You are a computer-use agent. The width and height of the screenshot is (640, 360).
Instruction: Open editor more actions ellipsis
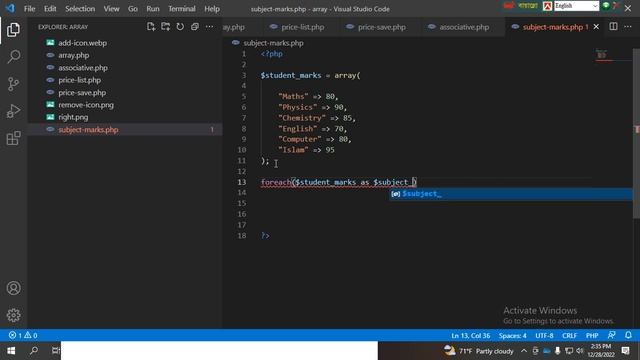pyautogui.click(x=628, y=27)
